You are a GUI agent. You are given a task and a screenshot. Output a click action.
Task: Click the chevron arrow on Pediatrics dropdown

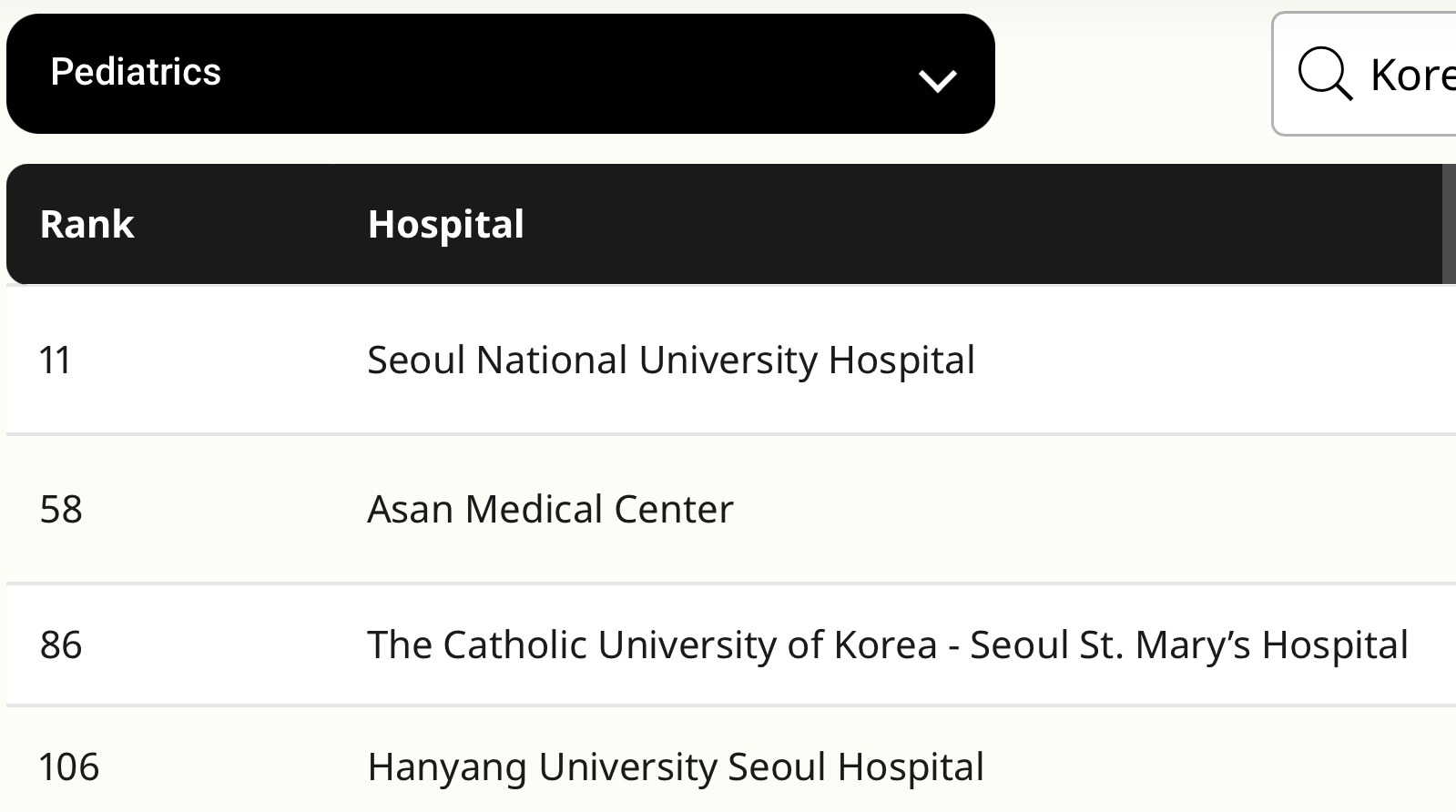point(937,80)
